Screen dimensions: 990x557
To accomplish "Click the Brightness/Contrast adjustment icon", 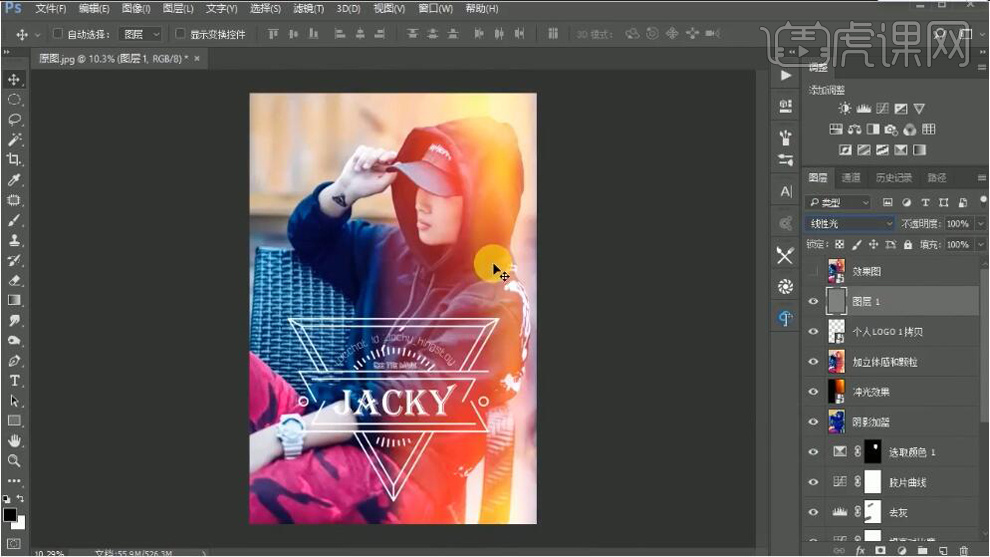I will (844, 109).
